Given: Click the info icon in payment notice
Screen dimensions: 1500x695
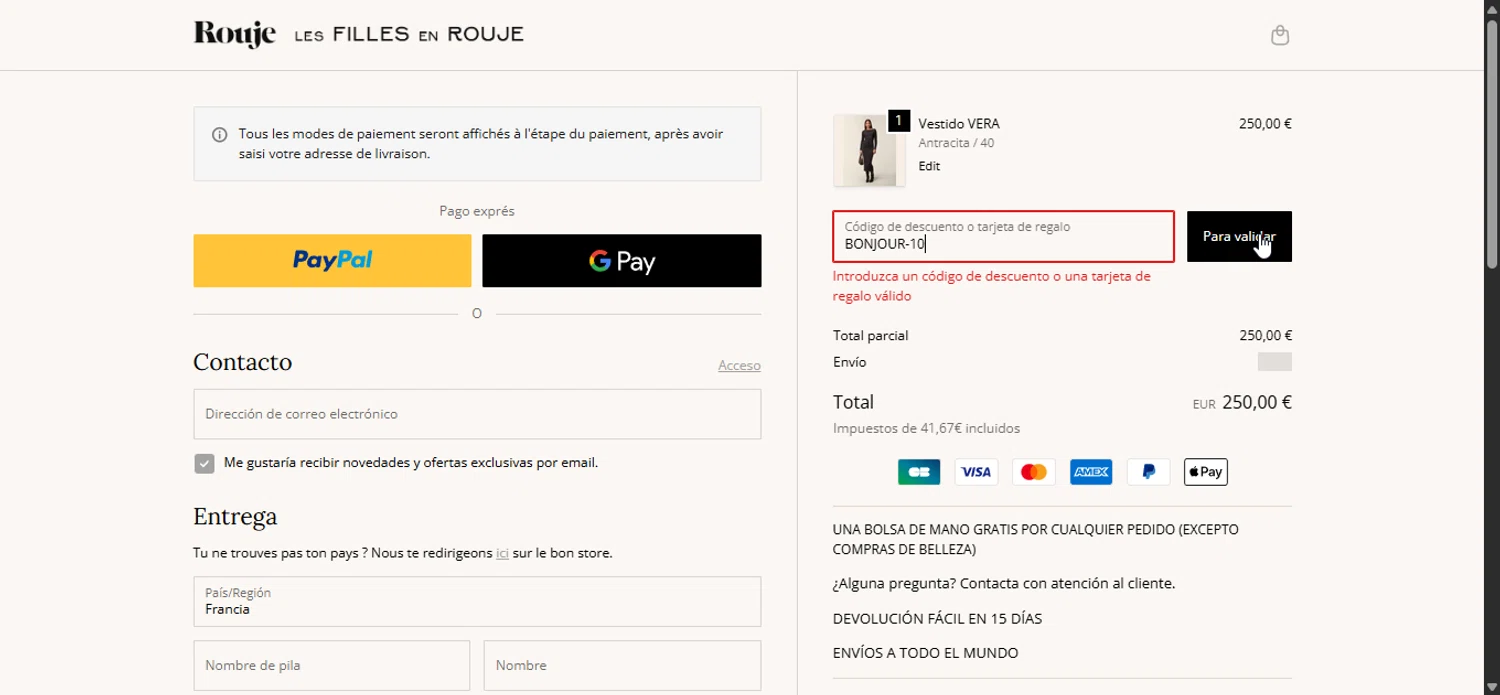Looking at the screenshot, I should click(x=220, y=135).
